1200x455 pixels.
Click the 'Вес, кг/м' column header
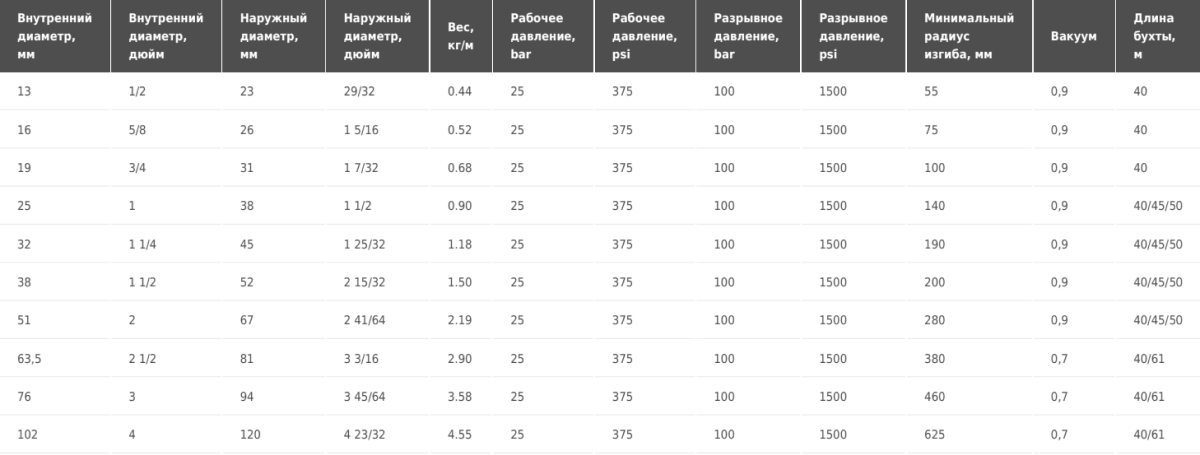tap(461, 36)
